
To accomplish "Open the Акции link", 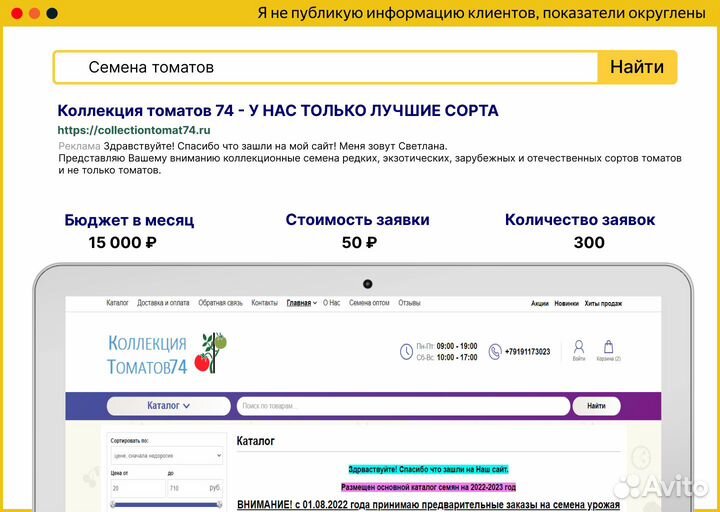I will coord(540,304).
